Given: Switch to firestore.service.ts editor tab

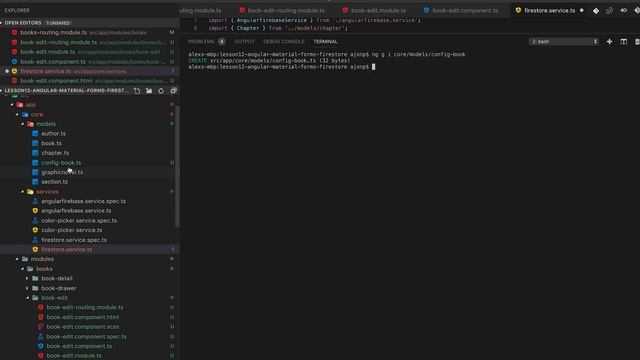Looking at the screenshot, I should [549, 11].
